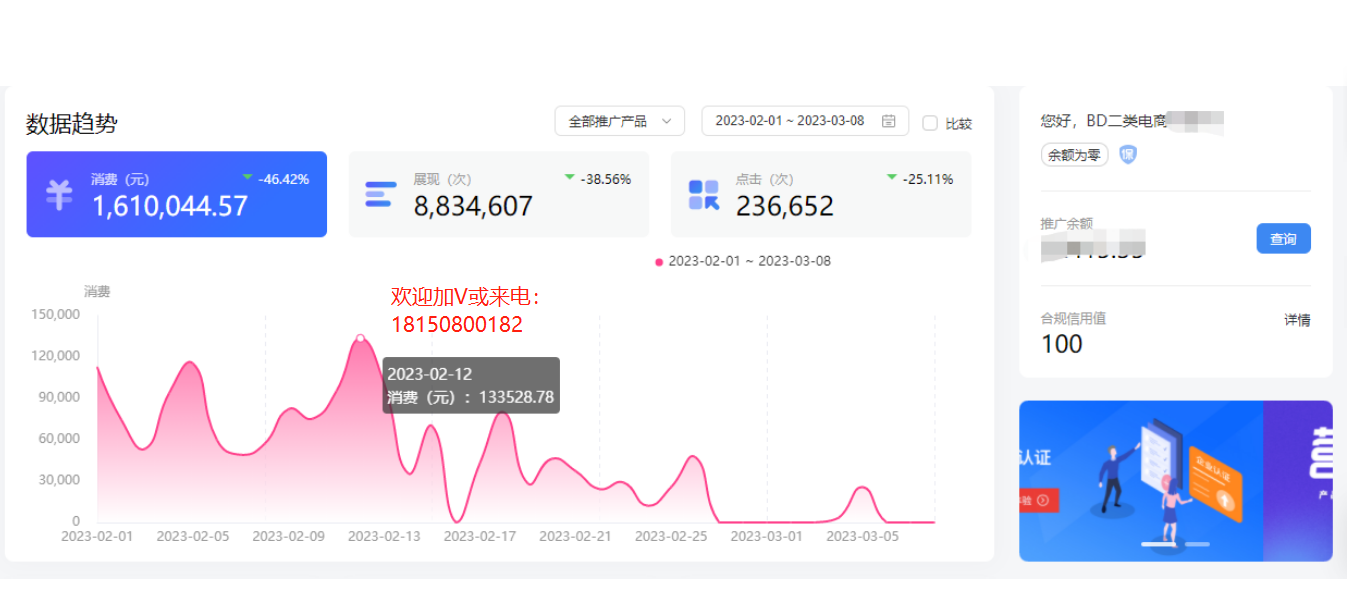Toggle the pink legend dot for the date series

tap(659, 262)
